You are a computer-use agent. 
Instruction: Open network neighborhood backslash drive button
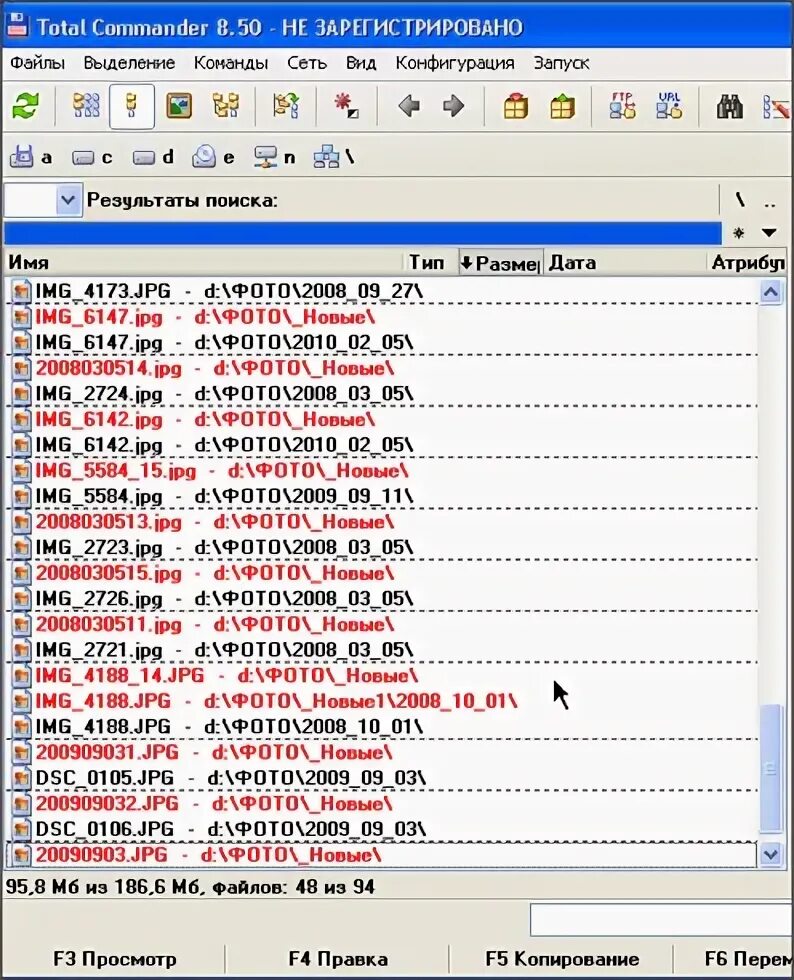pos(334,157)
